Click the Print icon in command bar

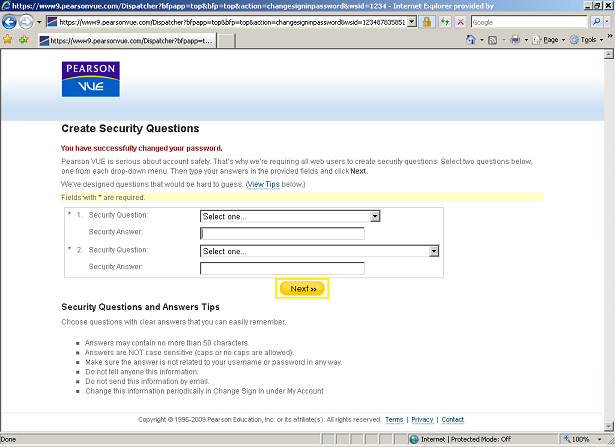click(515, 40)
